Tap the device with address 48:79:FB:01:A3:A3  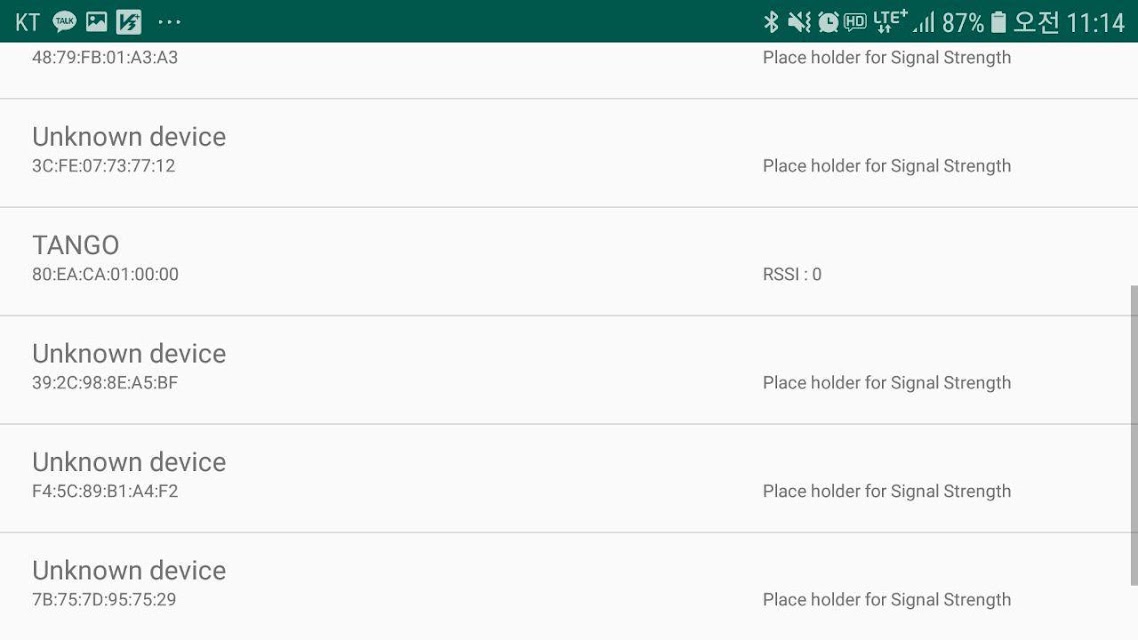[569, 70]
